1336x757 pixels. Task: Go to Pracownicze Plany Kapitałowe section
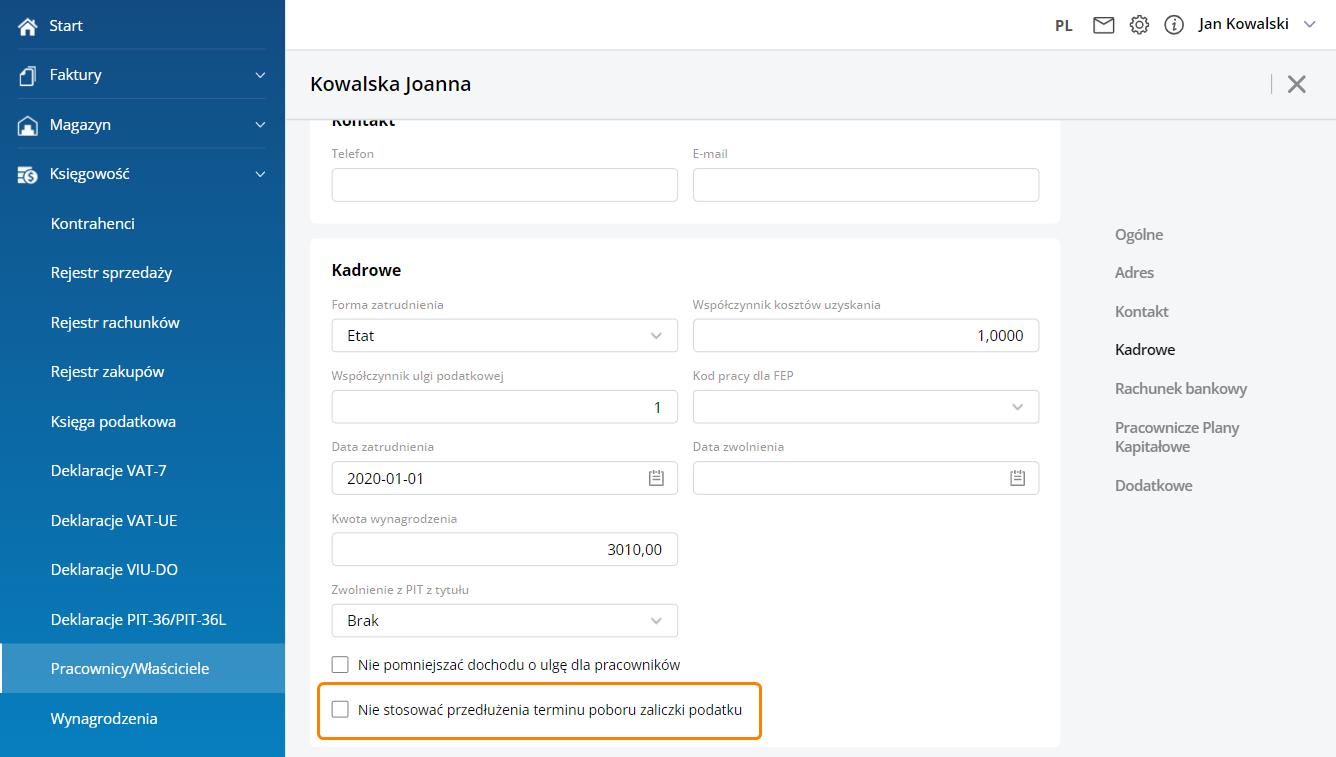[1176, 437]
